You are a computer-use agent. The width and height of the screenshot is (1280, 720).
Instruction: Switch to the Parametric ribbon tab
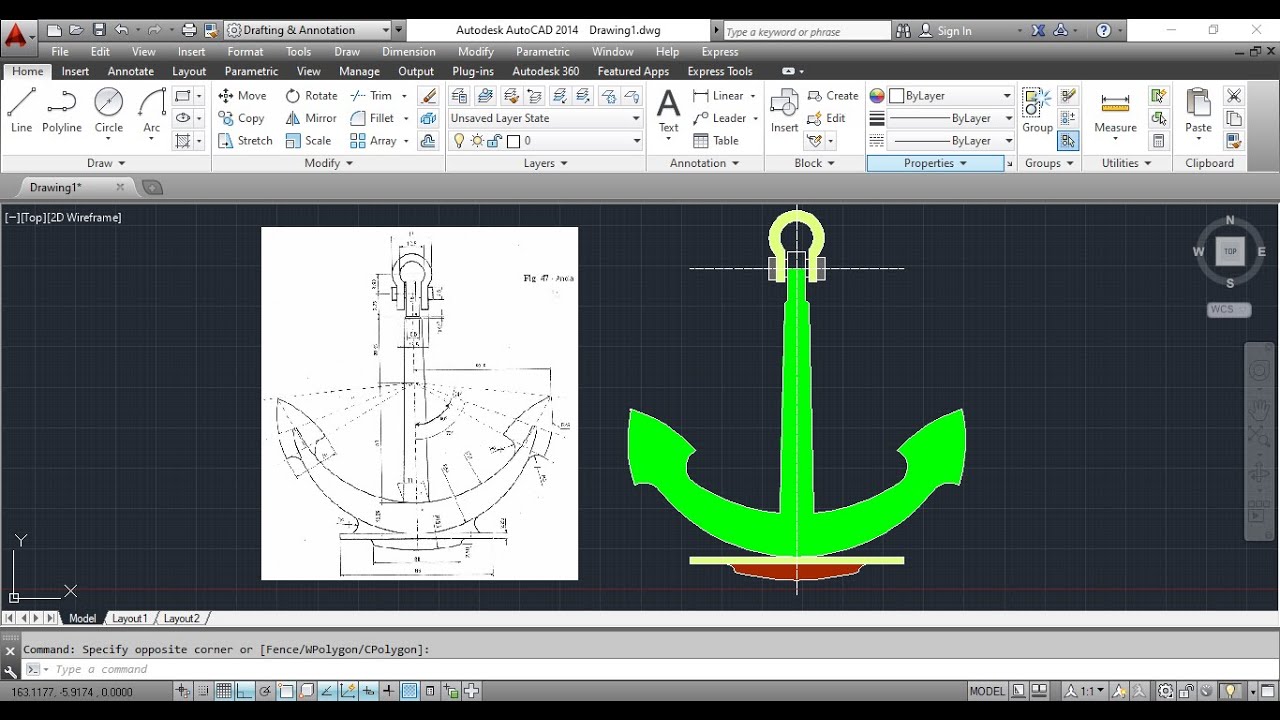coord(251,71)
